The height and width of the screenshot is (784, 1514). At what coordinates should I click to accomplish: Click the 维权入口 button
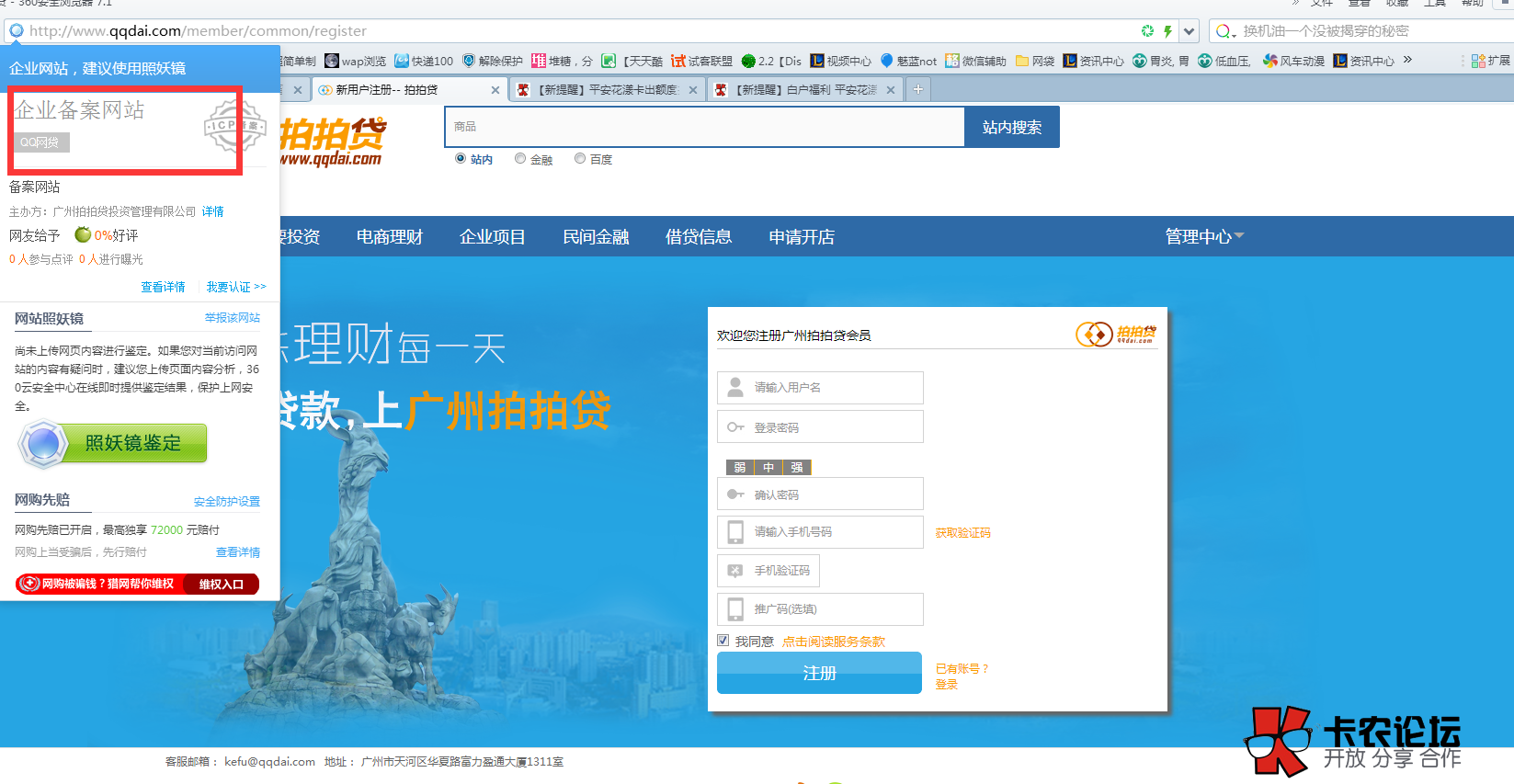click(x=222, y=585)
